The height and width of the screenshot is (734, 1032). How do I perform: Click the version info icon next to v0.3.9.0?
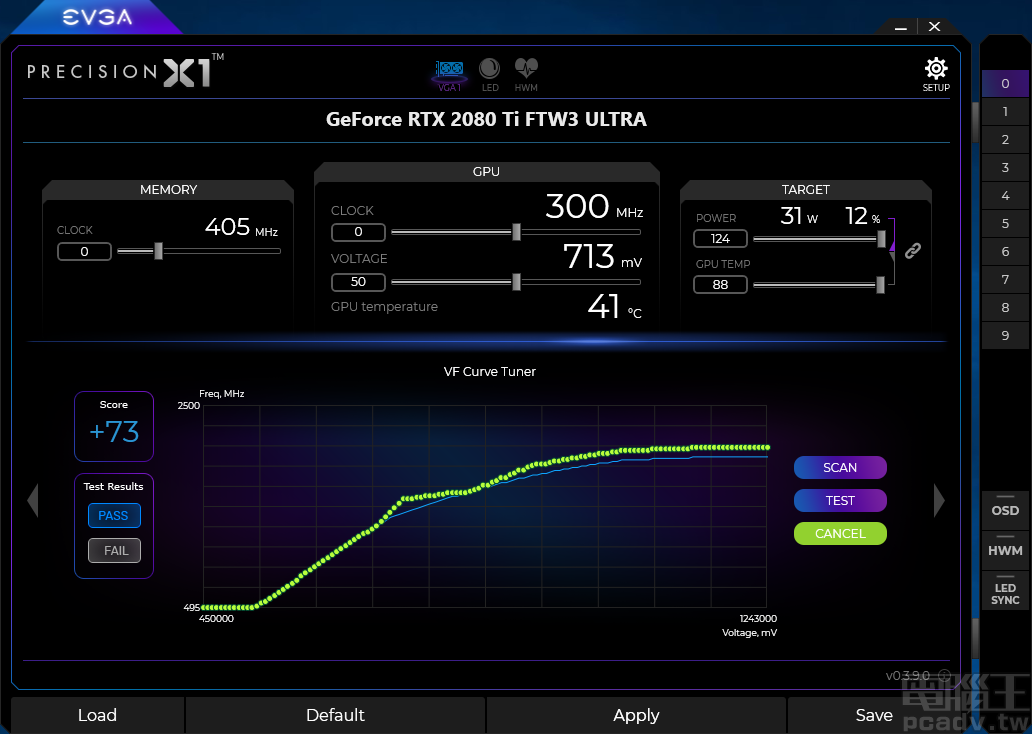pos(944,675)
